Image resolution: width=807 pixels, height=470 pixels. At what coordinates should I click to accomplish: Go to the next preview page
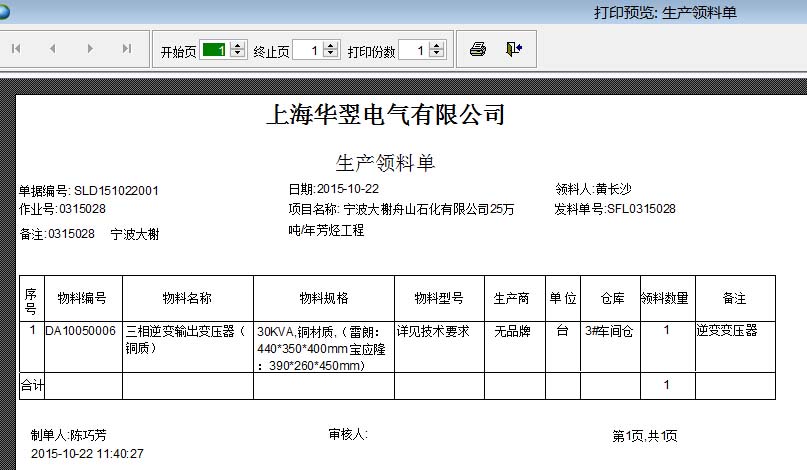[90, 48]
